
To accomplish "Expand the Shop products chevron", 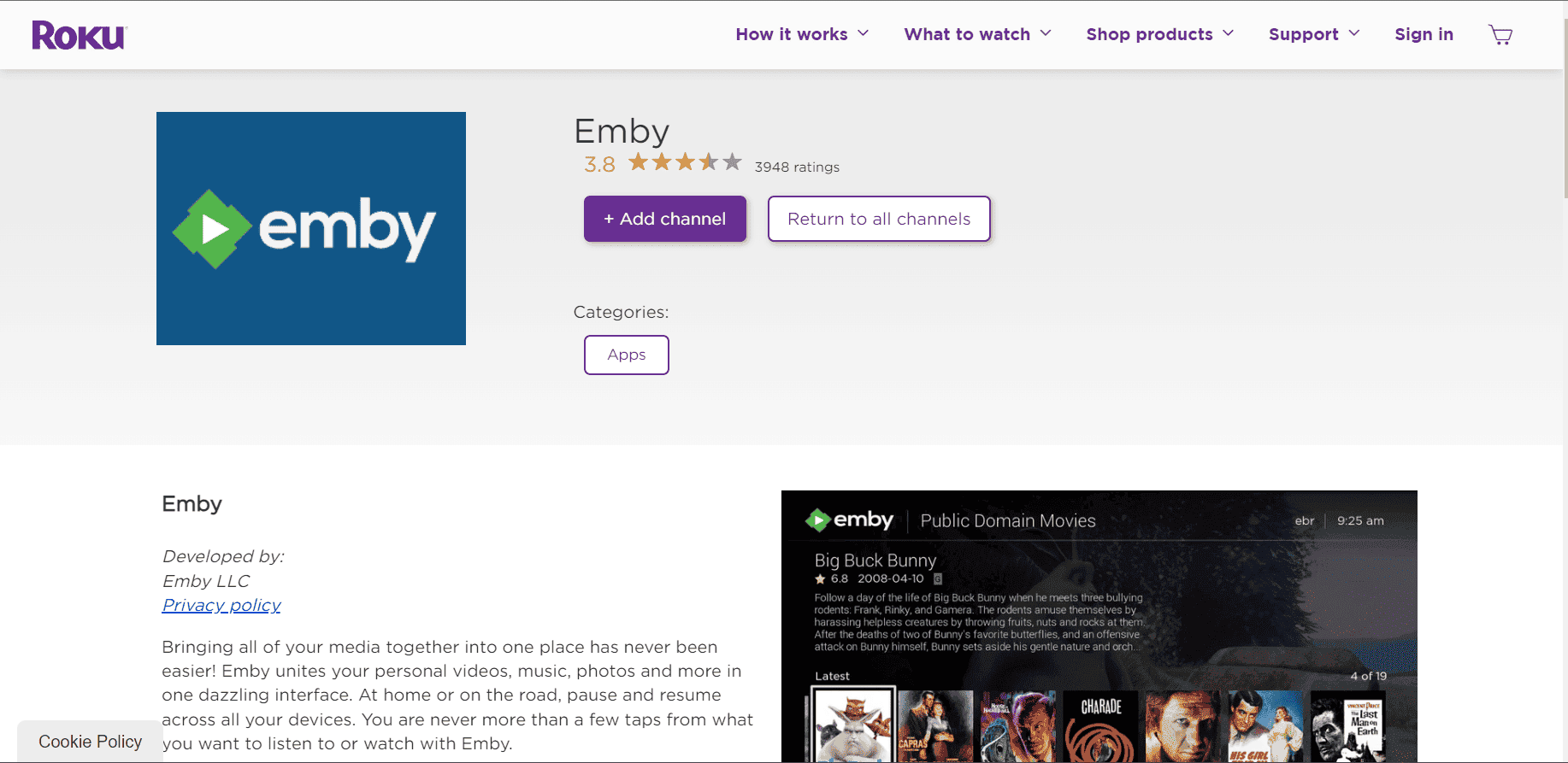I will pyautogui.click(x=1229, y=33).
